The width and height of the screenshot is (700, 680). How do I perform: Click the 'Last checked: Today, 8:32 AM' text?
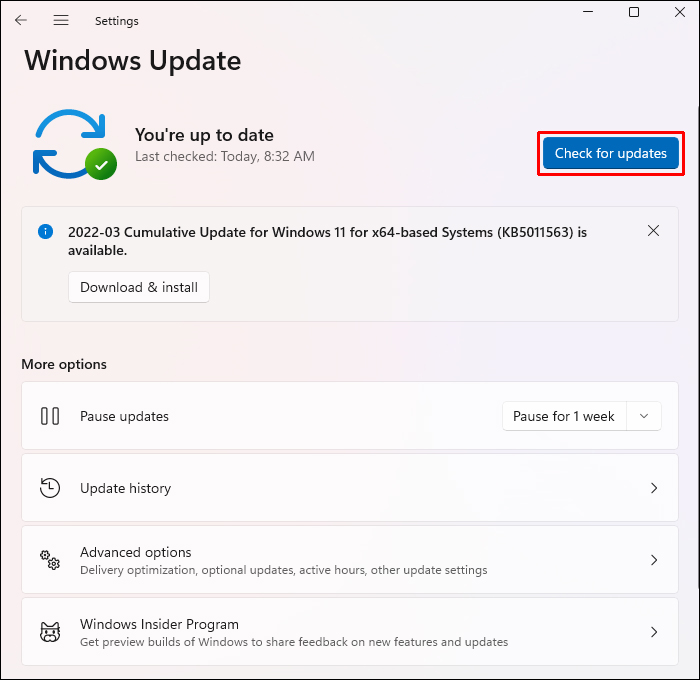225,156
